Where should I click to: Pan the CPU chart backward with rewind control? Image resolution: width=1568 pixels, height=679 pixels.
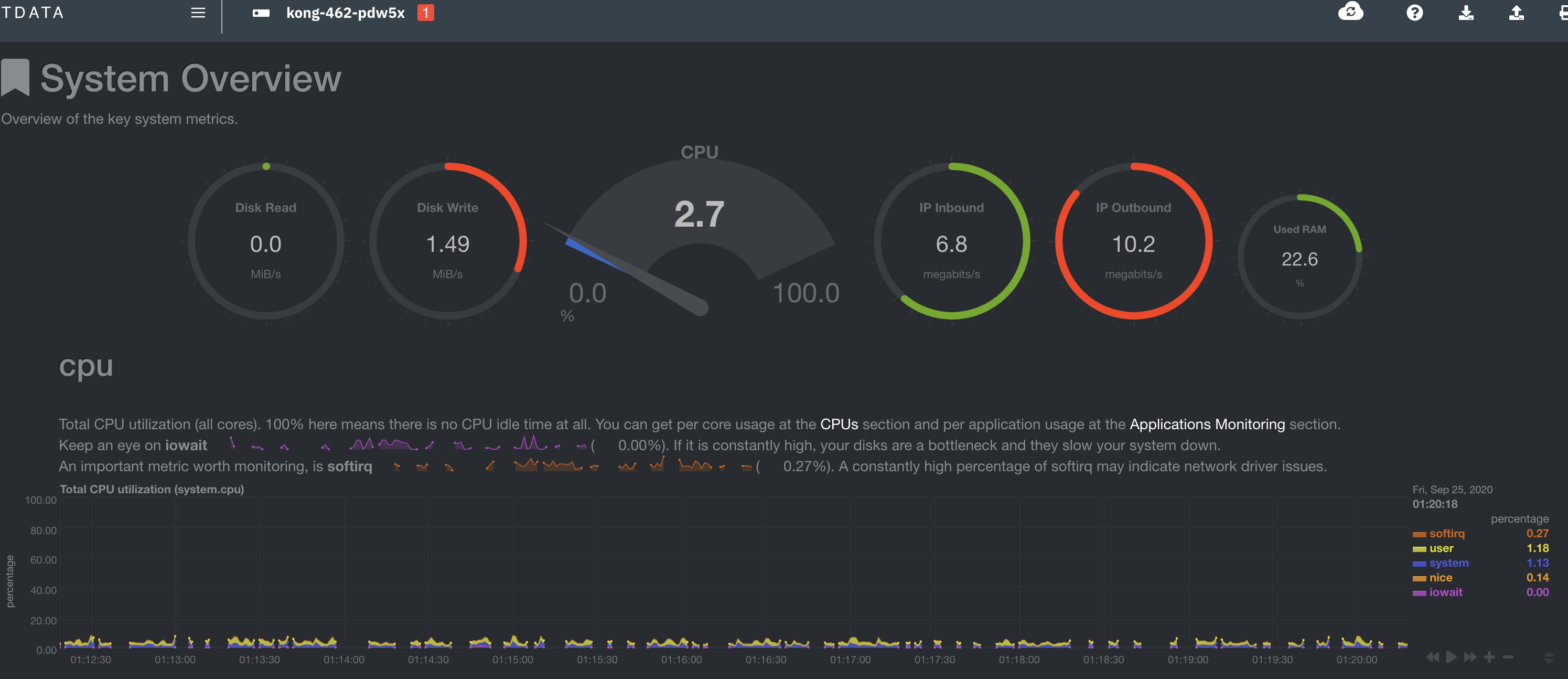tap(1433, 657)
